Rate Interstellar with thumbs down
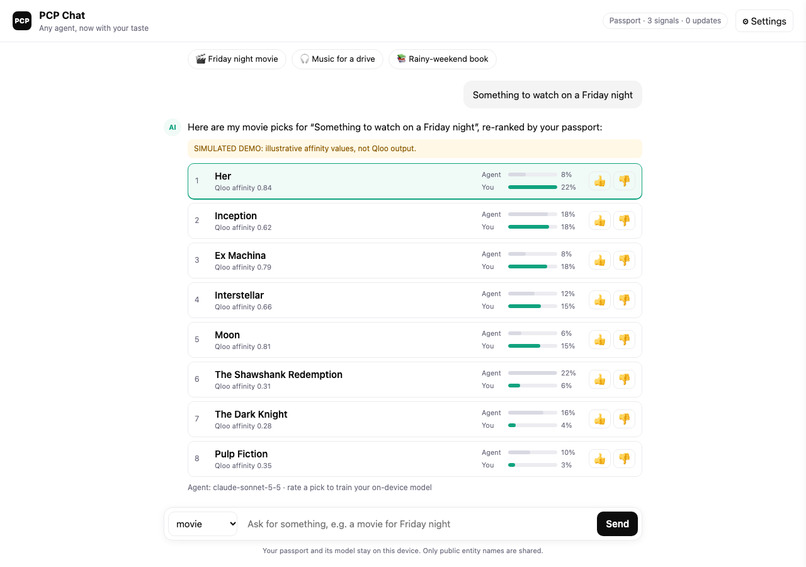The height and width of the screenshot is (567, 806). (624, 300)
